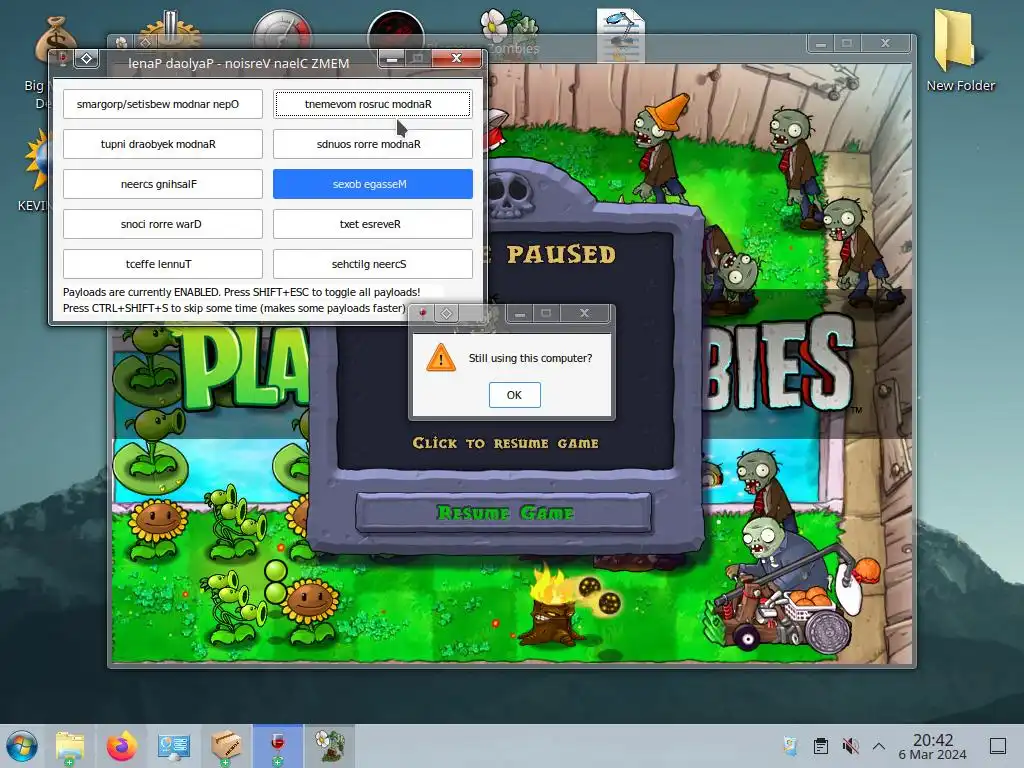Click the muted volume tray icon
The image size is (1024, 768).
850,746
